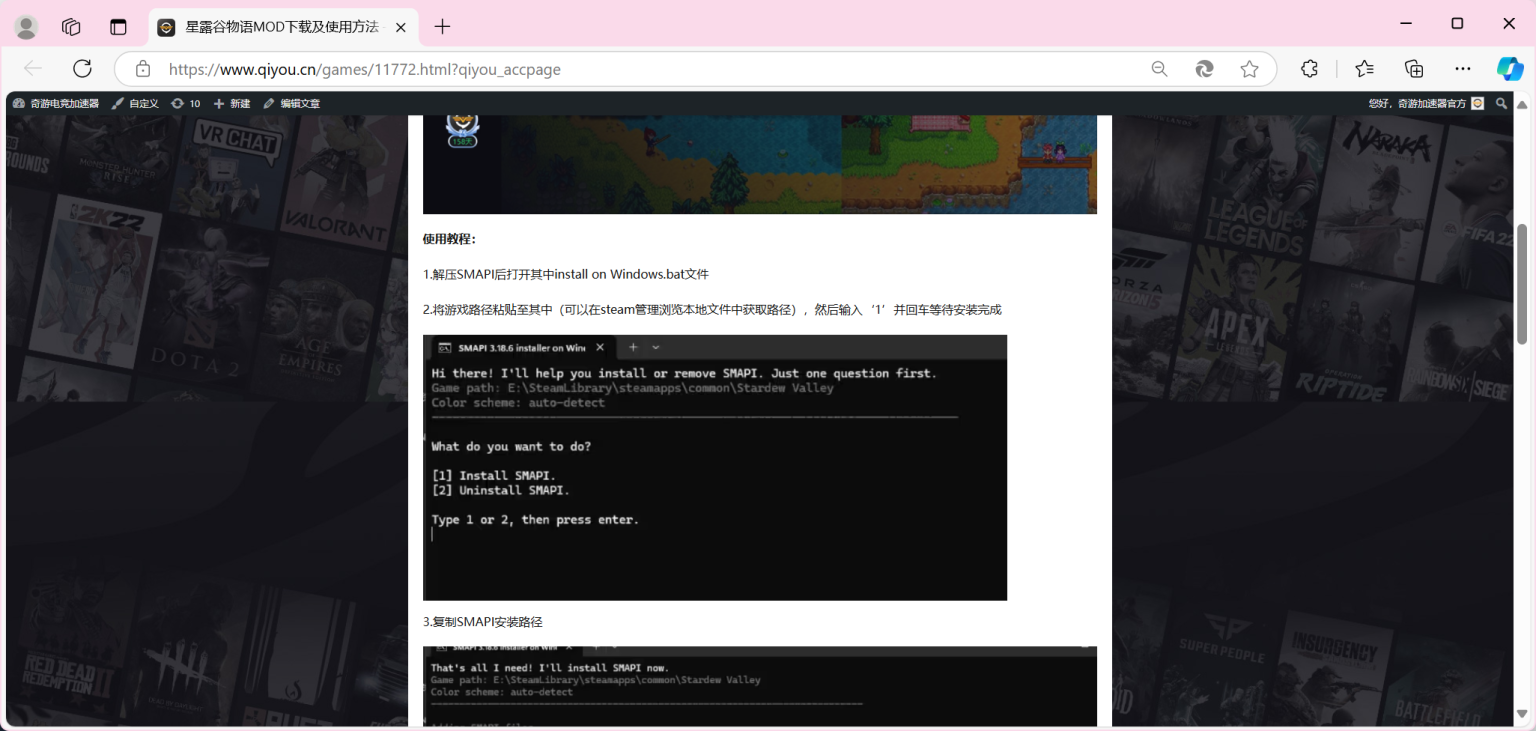
Task: Click the site information icon in address bar
Action: 143,68
